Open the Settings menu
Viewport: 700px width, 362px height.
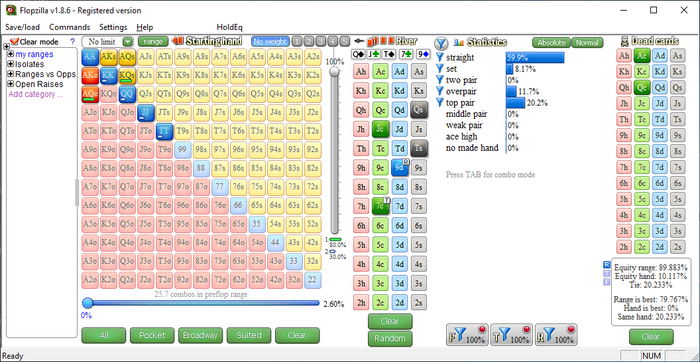113,27
